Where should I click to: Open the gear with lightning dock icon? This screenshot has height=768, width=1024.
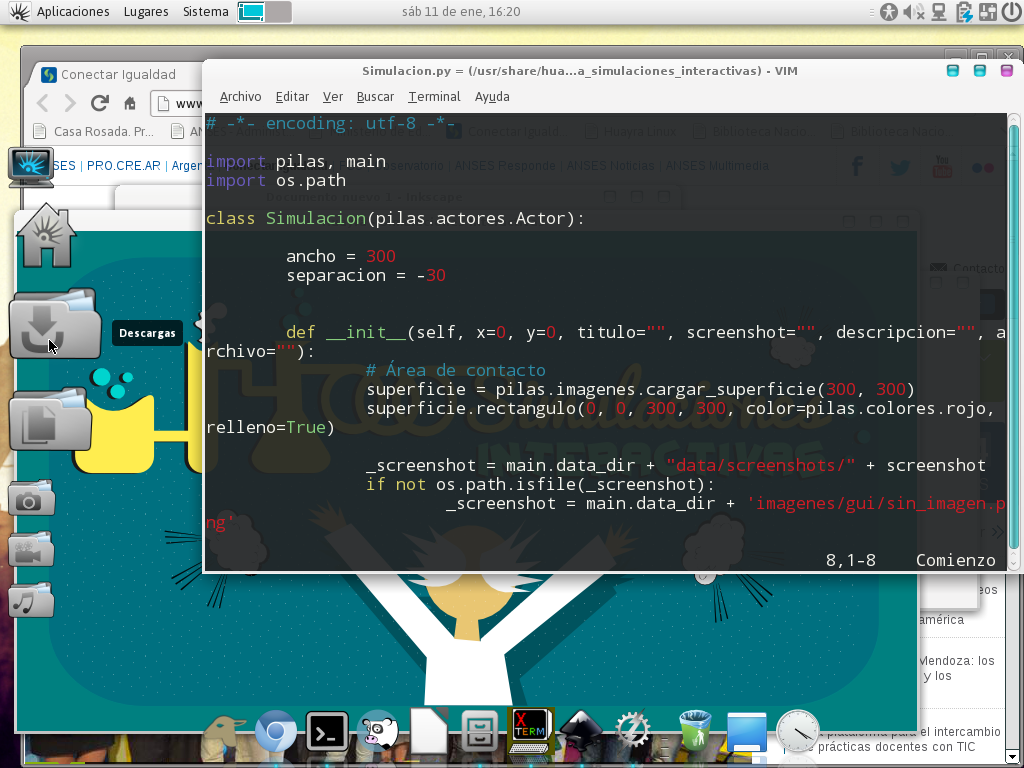(x=632, y=731)
